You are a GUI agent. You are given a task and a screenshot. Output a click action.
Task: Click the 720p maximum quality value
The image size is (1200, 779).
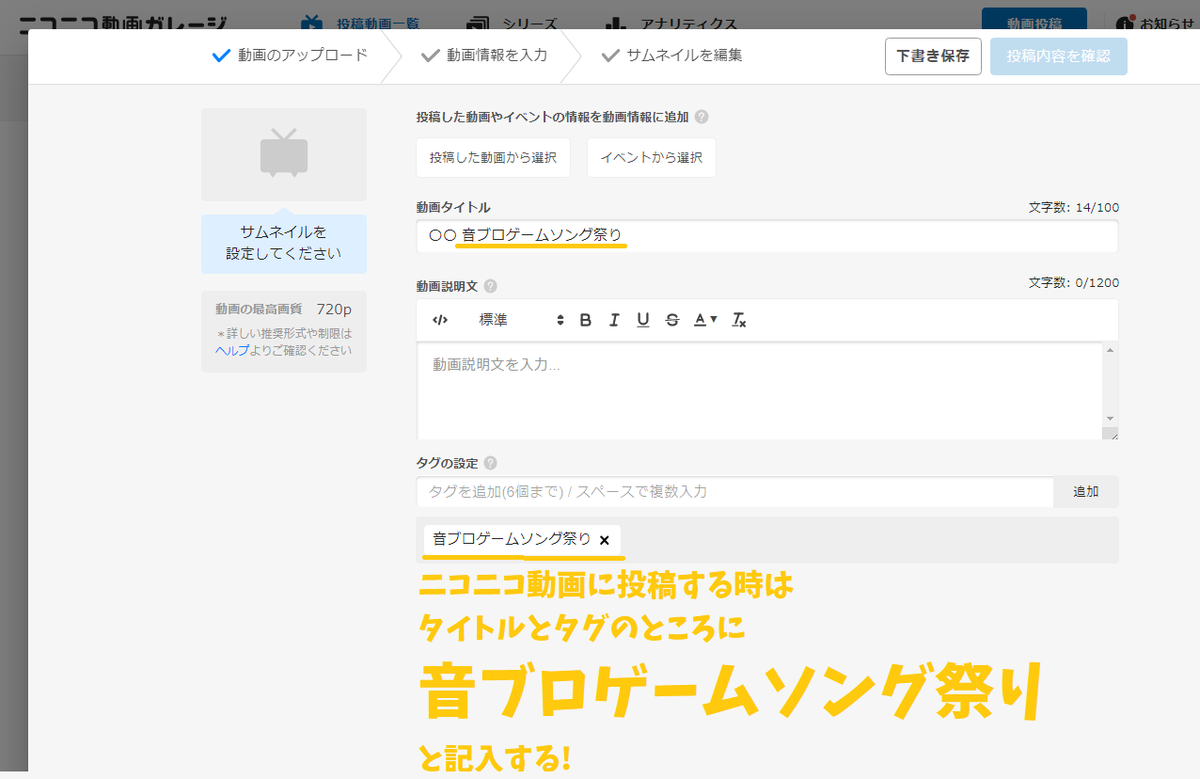(334, 309)
